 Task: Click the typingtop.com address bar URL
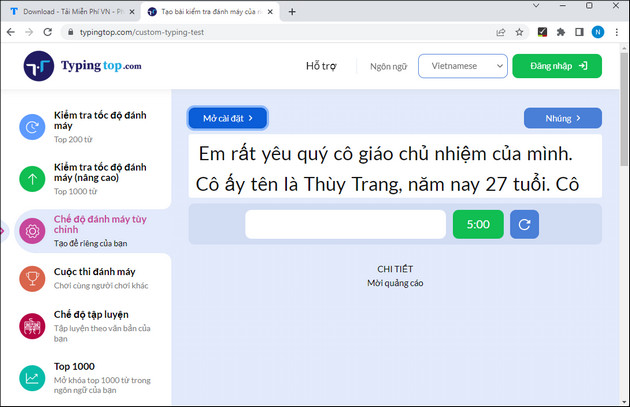141,32
